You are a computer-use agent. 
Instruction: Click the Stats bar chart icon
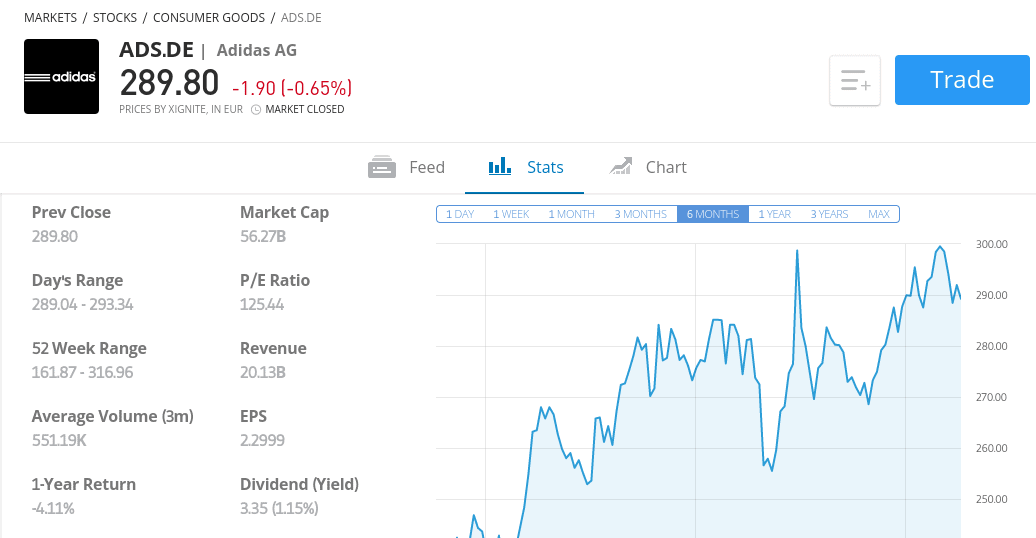(x=500, y=166)
